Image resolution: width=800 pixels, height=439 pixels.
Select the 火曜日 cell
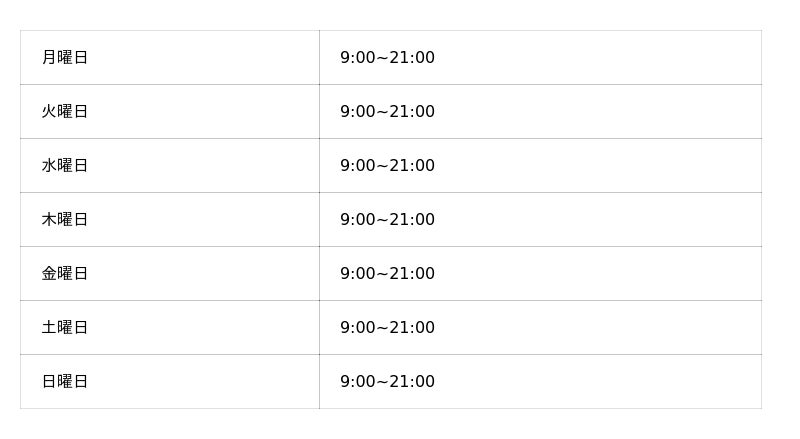coord(65,112)
